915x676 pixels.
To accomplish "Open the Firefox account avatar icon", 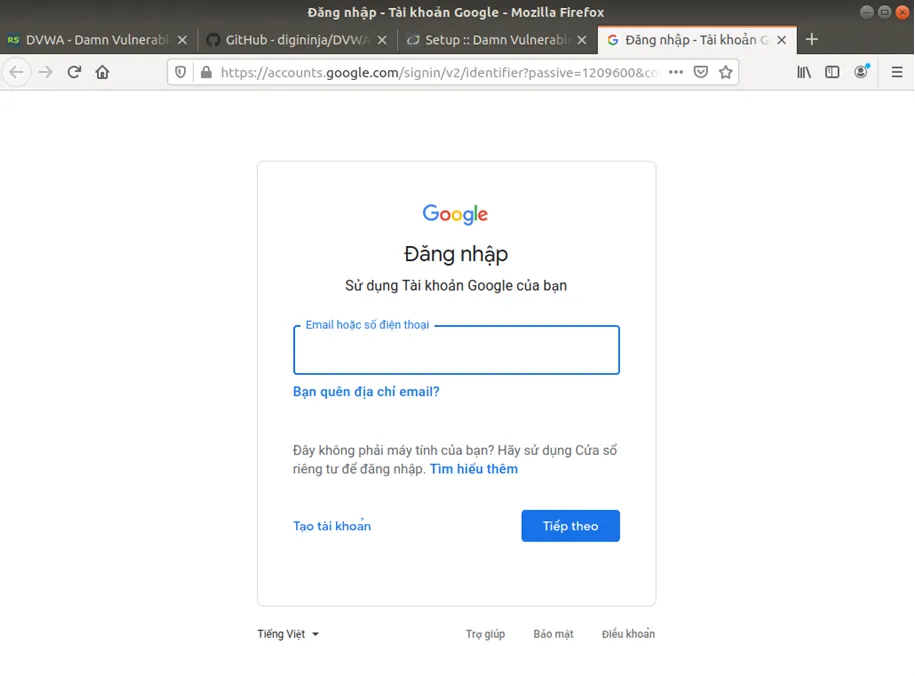I will point(861,72).
